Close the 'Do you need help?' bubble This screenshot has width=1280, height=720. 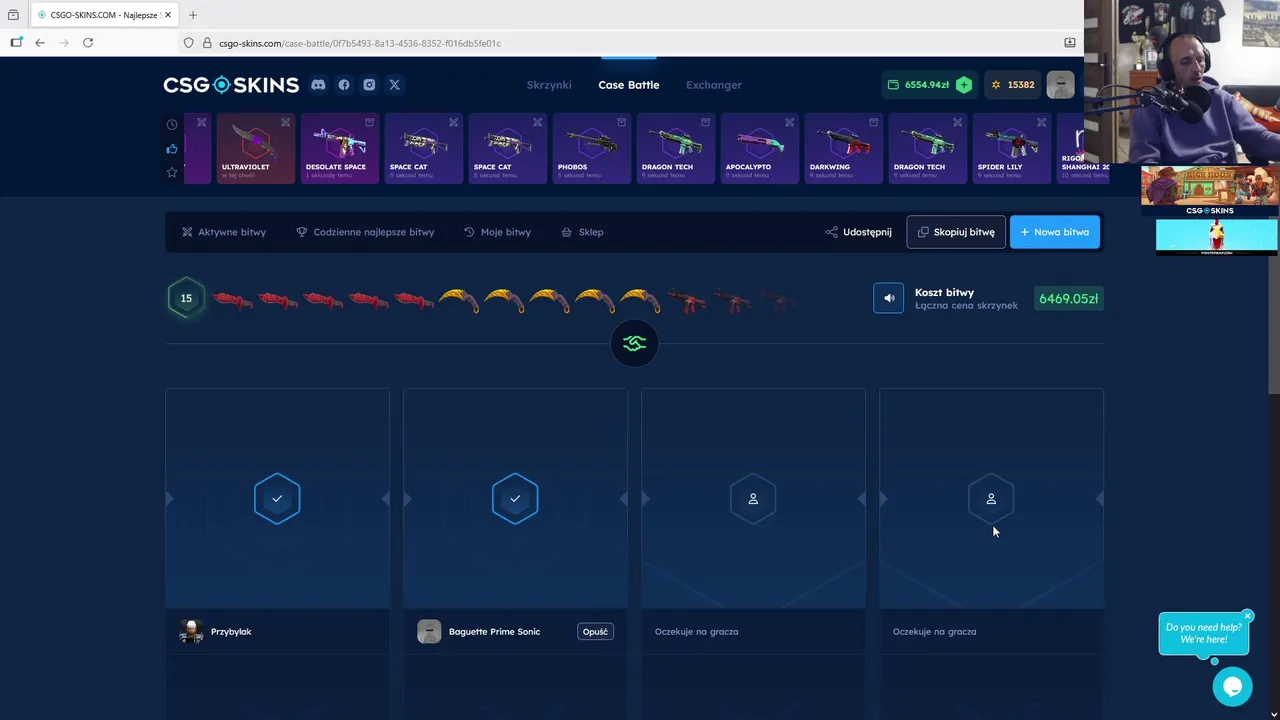click(x=1247, y=616)
